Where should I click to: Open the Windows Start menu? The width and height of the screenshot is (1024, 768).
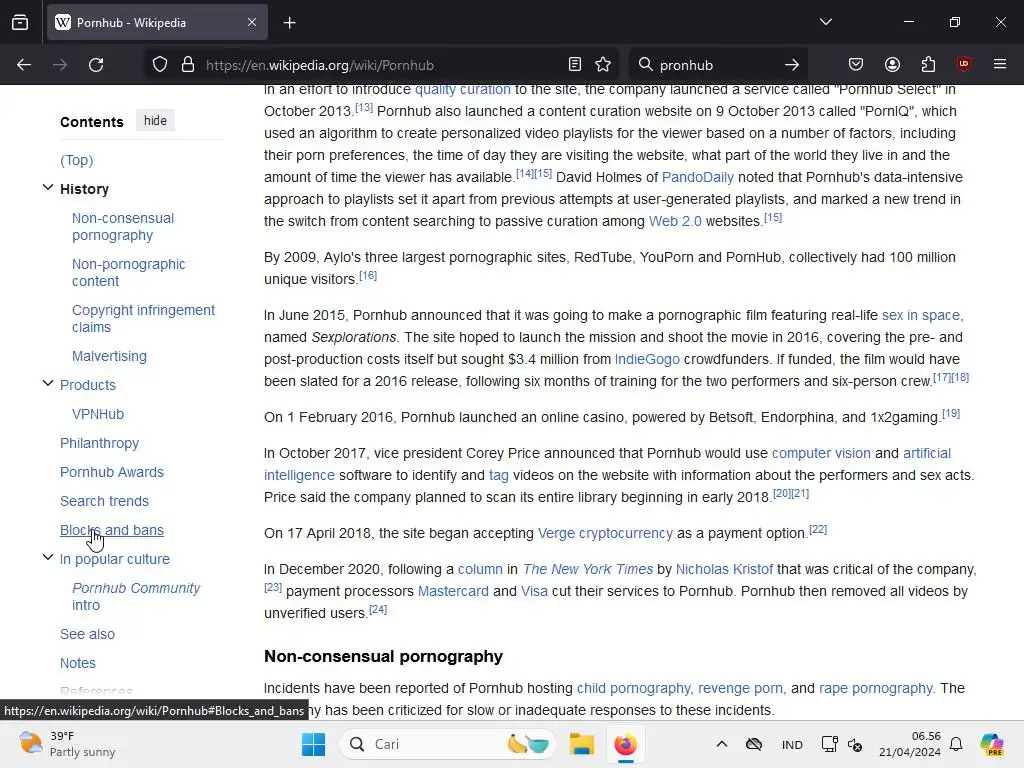(x=313, y=744)
